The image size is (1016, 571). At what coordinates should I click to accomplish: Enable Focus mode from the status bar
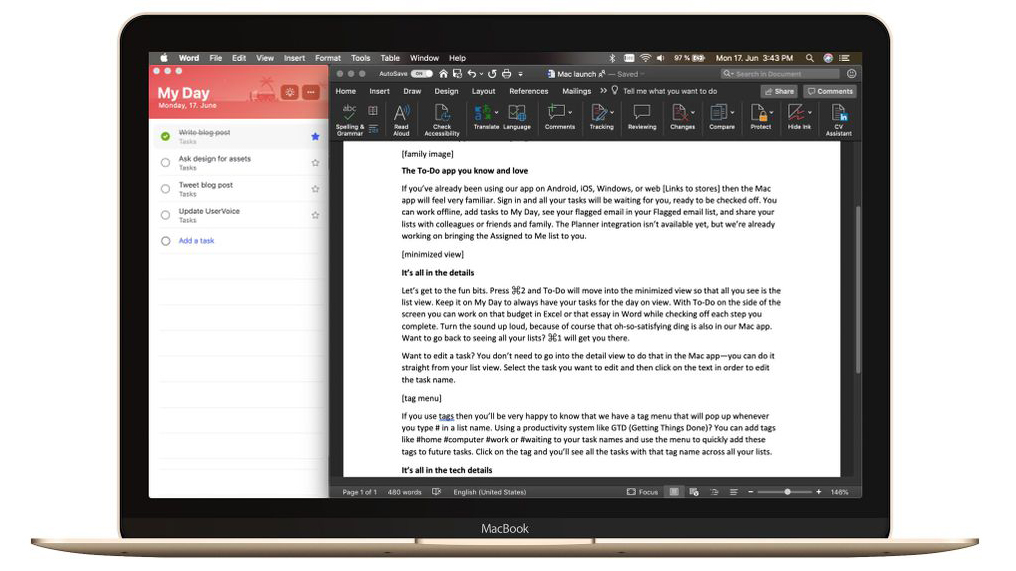pos(642,492)
